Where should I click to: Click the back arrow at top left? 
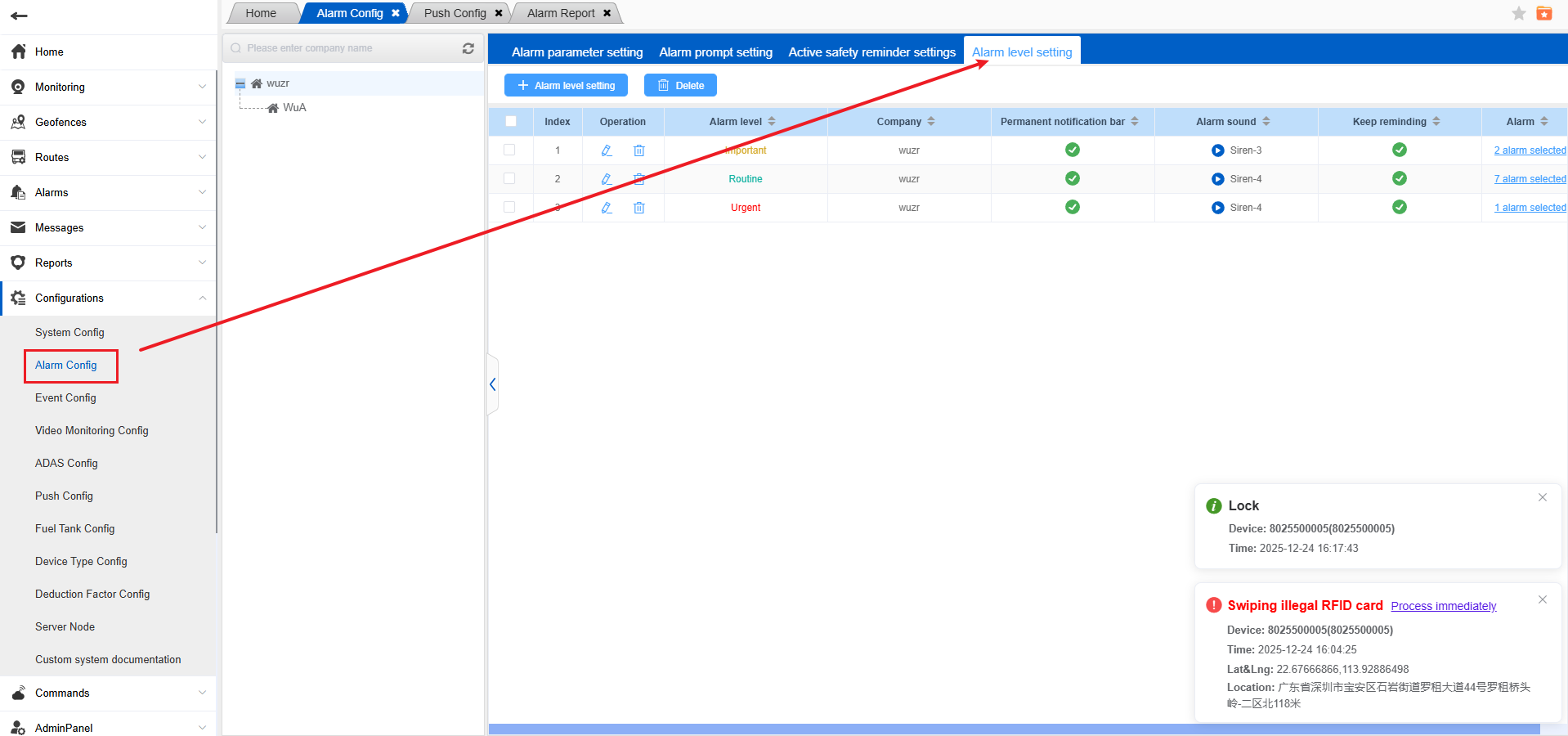point(19,16)
